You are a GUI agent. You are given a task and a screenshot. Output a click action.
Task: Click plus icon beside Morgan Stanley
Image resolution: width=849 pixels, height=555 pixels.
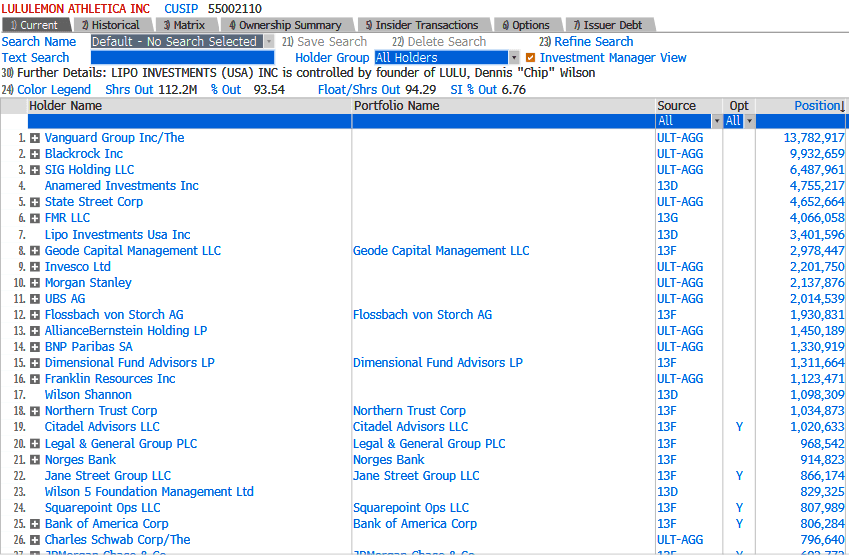(x=35, y=283)
